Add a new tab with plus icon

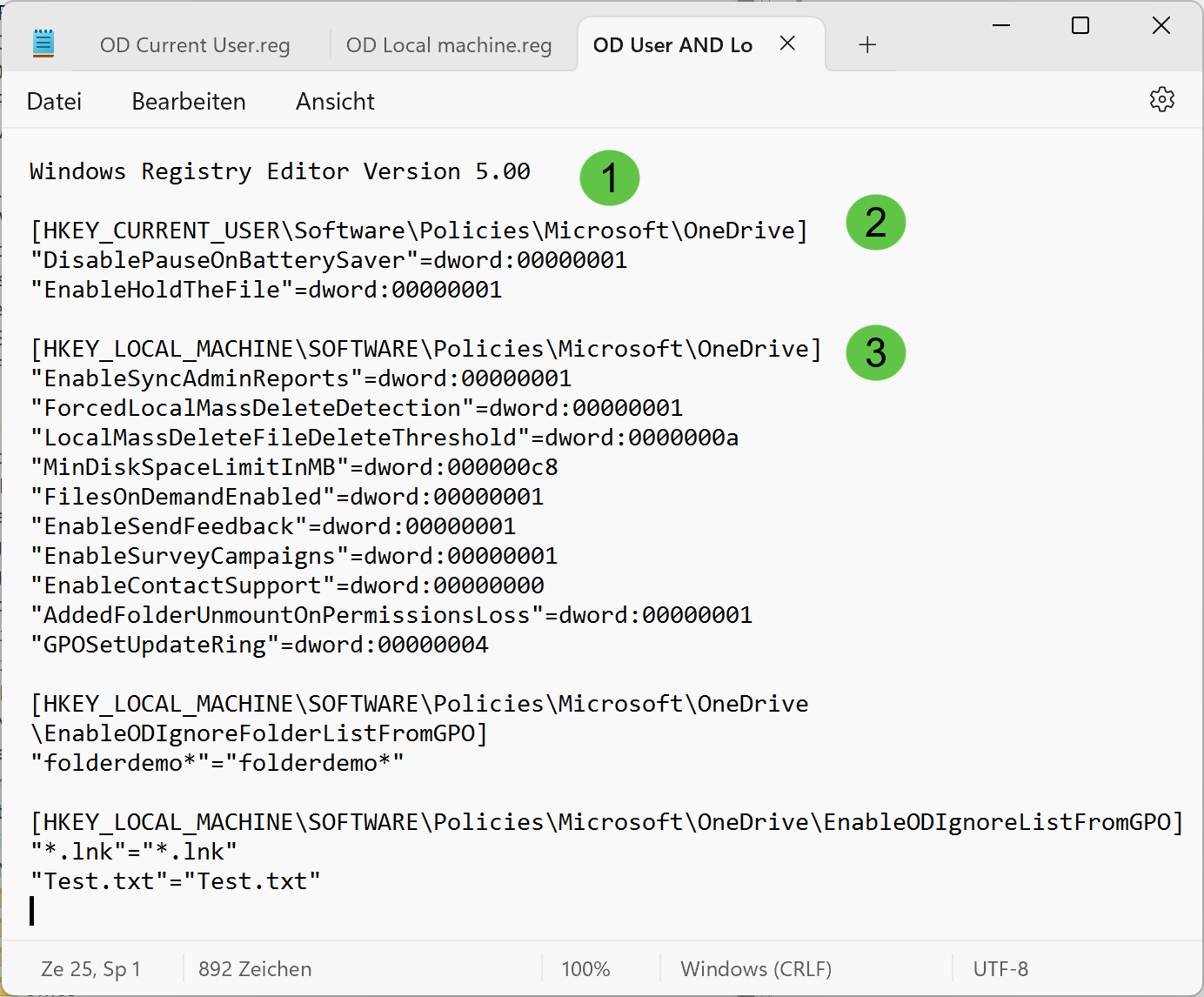pos(866,45)
